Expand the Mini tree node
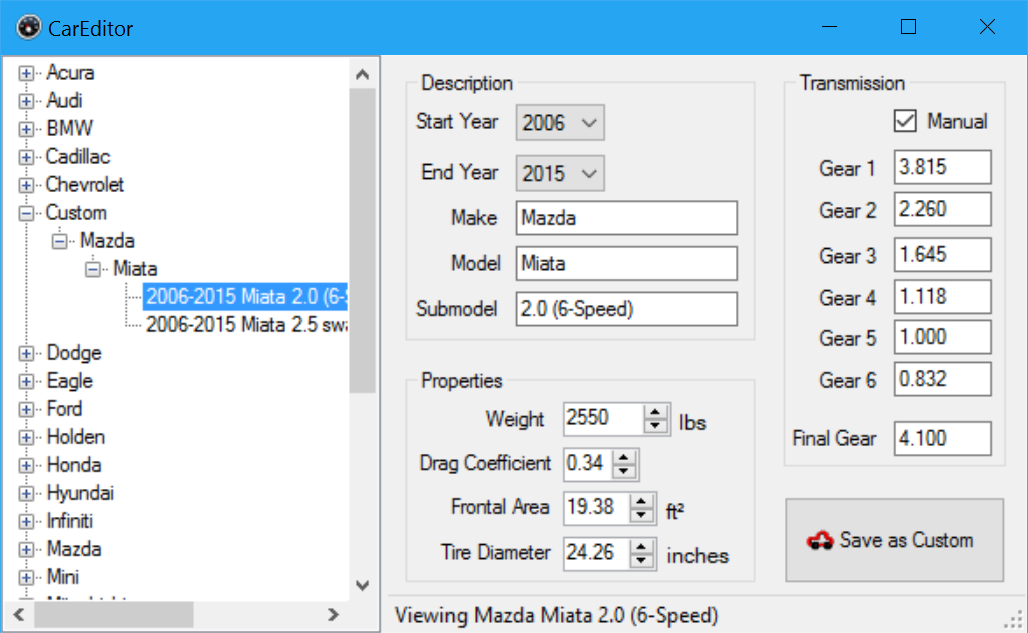The height and width of the screenshot is (633, 1028). pyautogui.click(x=26, y=577)
